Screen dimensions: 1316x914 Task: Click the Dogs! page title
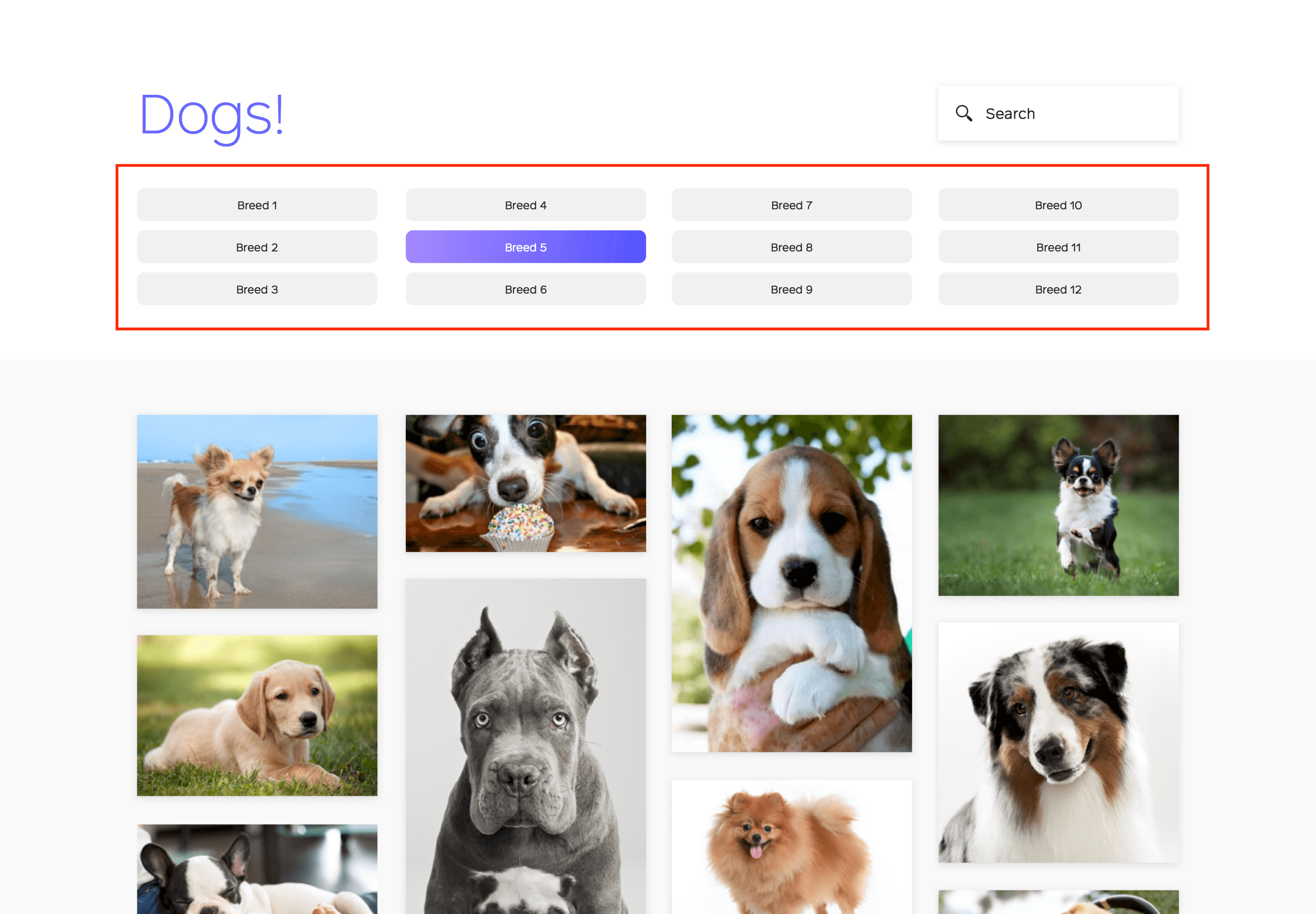(212, 115)
